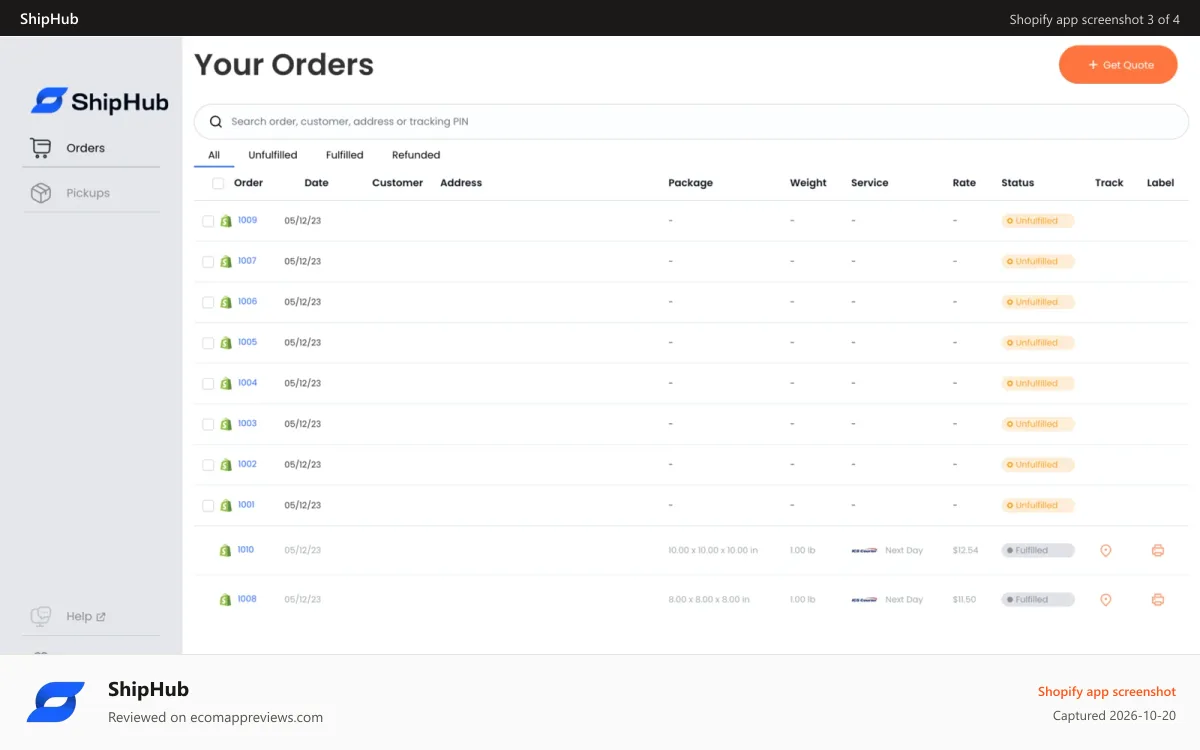Image resolution: width=1200 pixels, height=750 pixels.
Task: Click the Date column header
Action: coord(316,183)
